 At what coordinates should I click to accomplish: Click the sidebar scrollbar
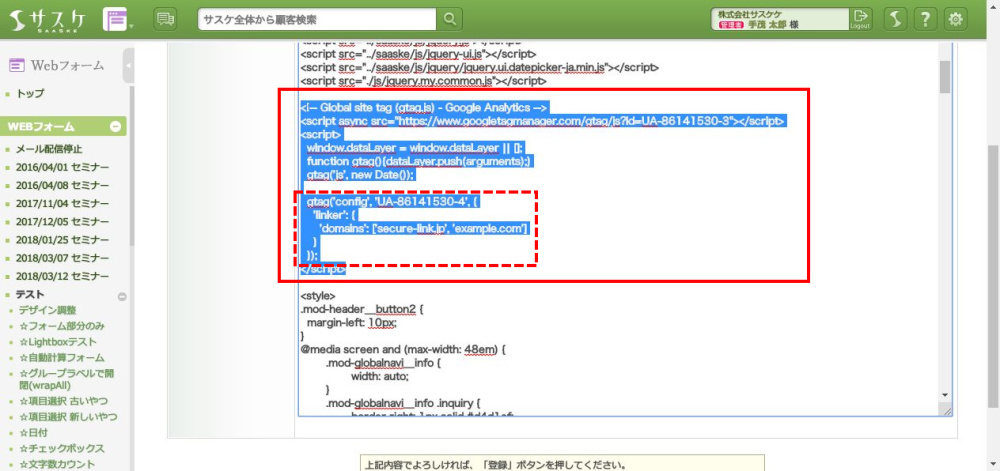point(132,166)
